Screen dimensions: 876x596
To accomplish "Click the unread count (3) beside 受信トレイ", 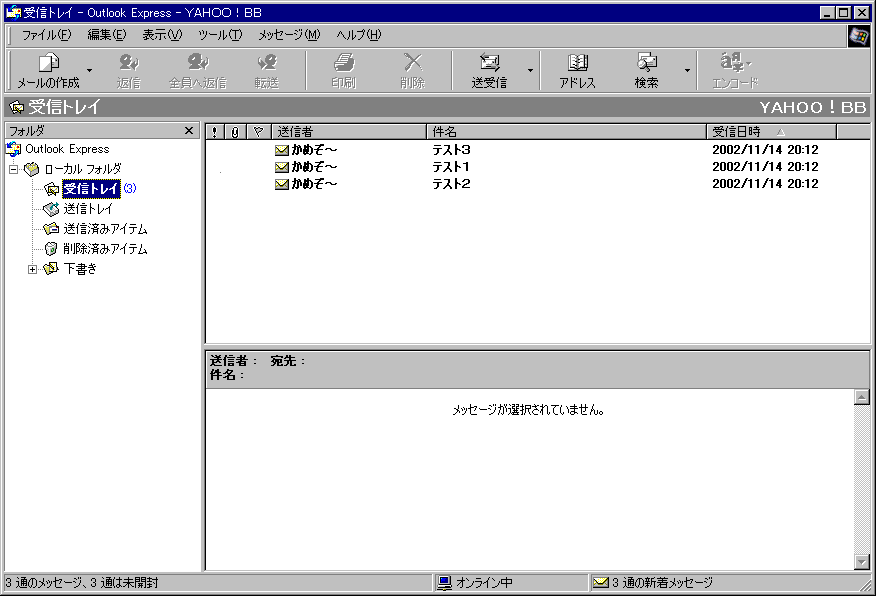I will (x=130, y=188).
